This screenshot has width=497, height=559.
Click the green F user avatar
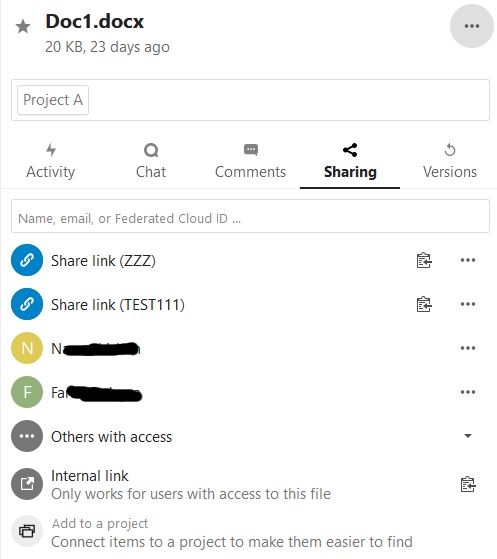point(27,392)
